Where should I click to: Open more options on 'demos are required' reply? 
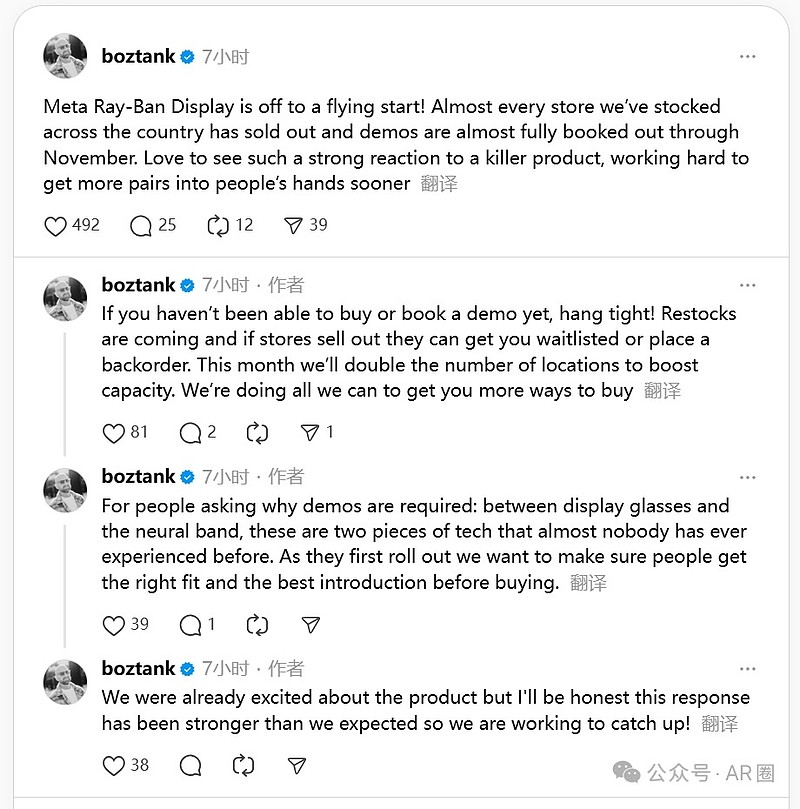tap(747, 477)
